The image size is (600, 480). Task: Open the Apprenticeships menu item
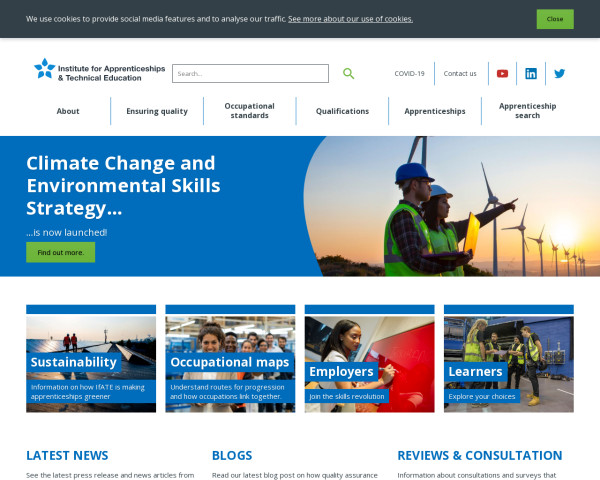pos(435,111)
